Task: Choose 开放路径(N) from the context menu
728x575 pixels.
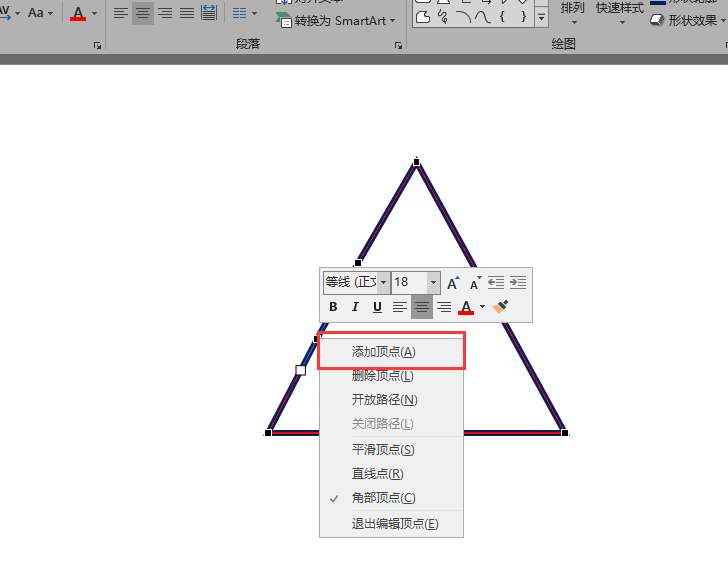Action: point(391,400)
